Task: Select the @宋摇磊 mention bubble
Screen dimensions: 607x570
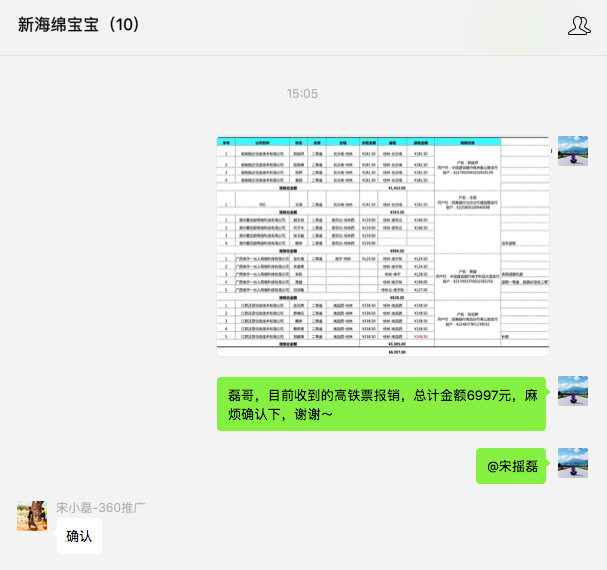Action: (x=511, y=466)
